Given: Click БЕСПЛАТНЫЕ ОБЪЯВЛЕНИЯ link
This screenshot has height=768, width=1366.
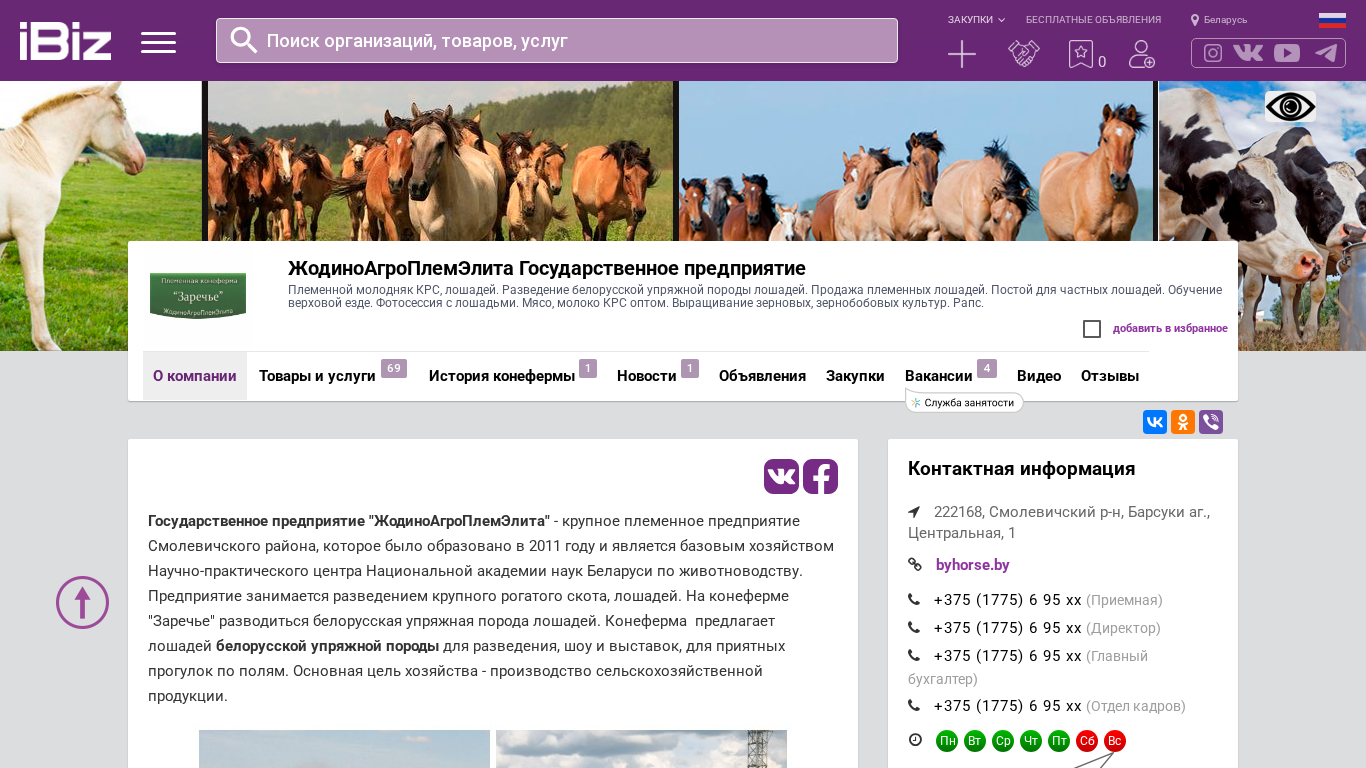Looking at the screenshot, I should (1093, 20).
